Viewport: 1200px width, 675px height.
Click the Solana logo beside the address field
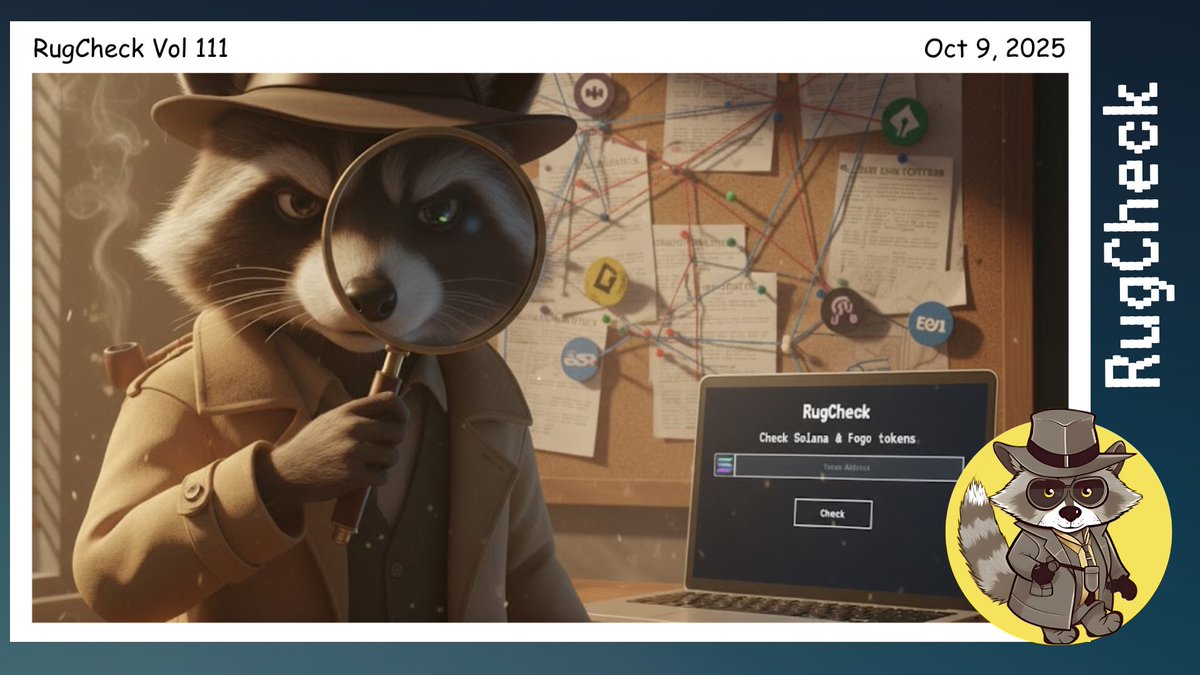(723, 466)
